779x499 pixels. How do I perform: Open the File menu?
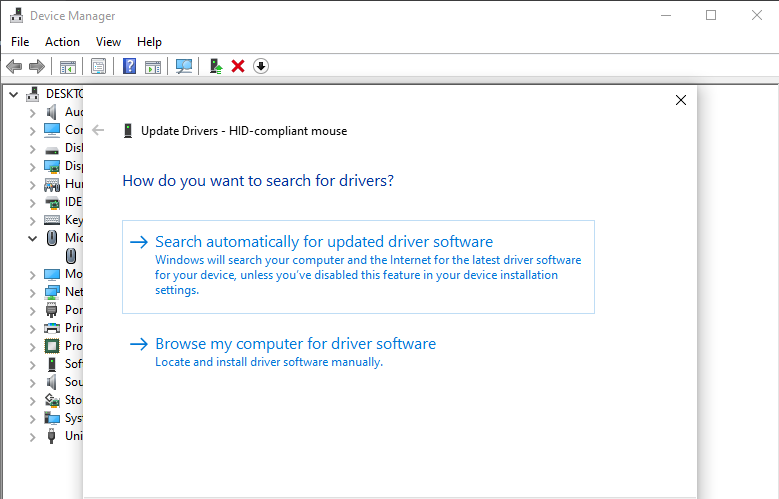20,42
